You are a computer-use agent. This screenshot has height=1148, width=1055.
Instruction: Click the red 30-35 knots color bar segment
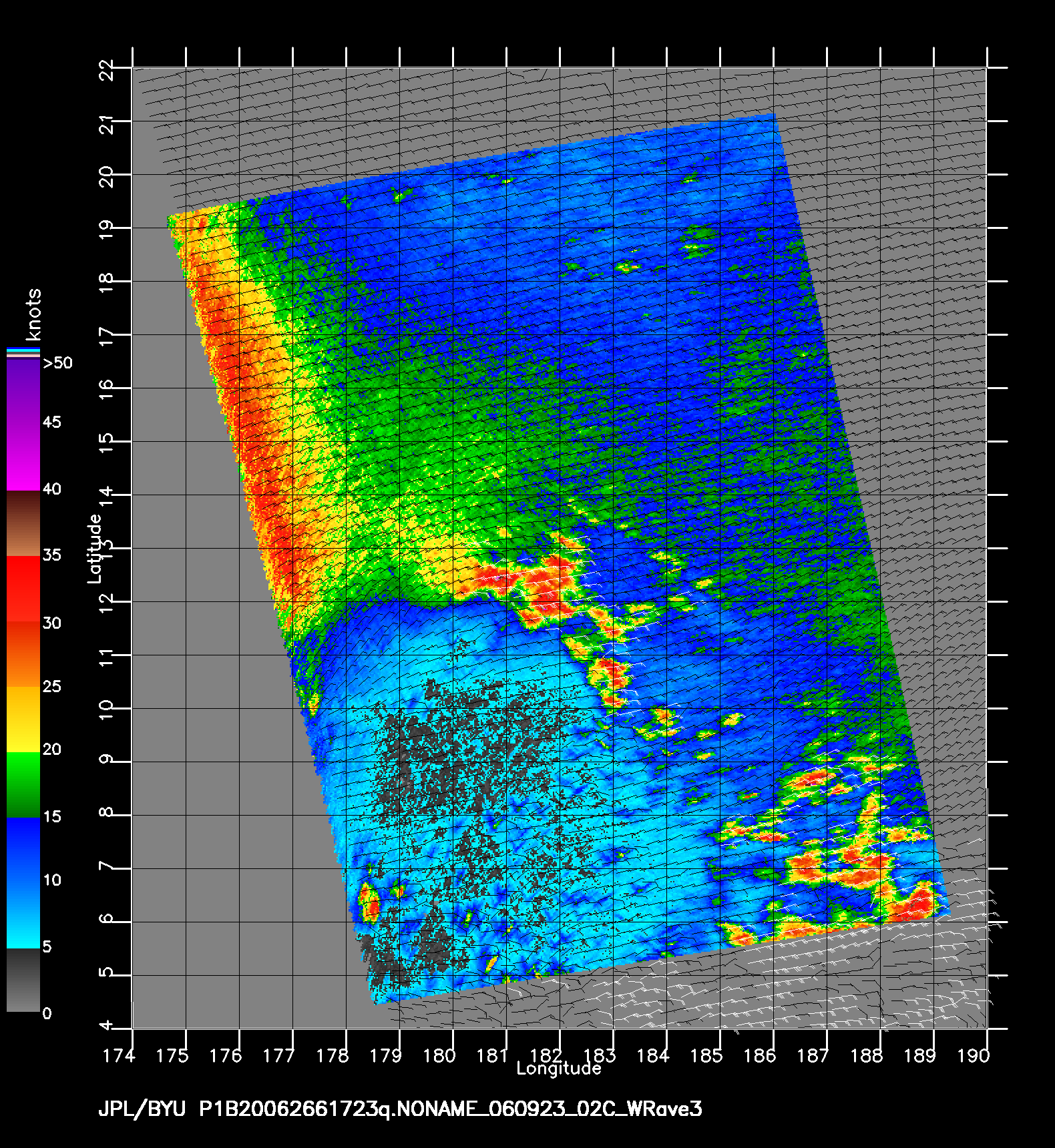[23, 589]
